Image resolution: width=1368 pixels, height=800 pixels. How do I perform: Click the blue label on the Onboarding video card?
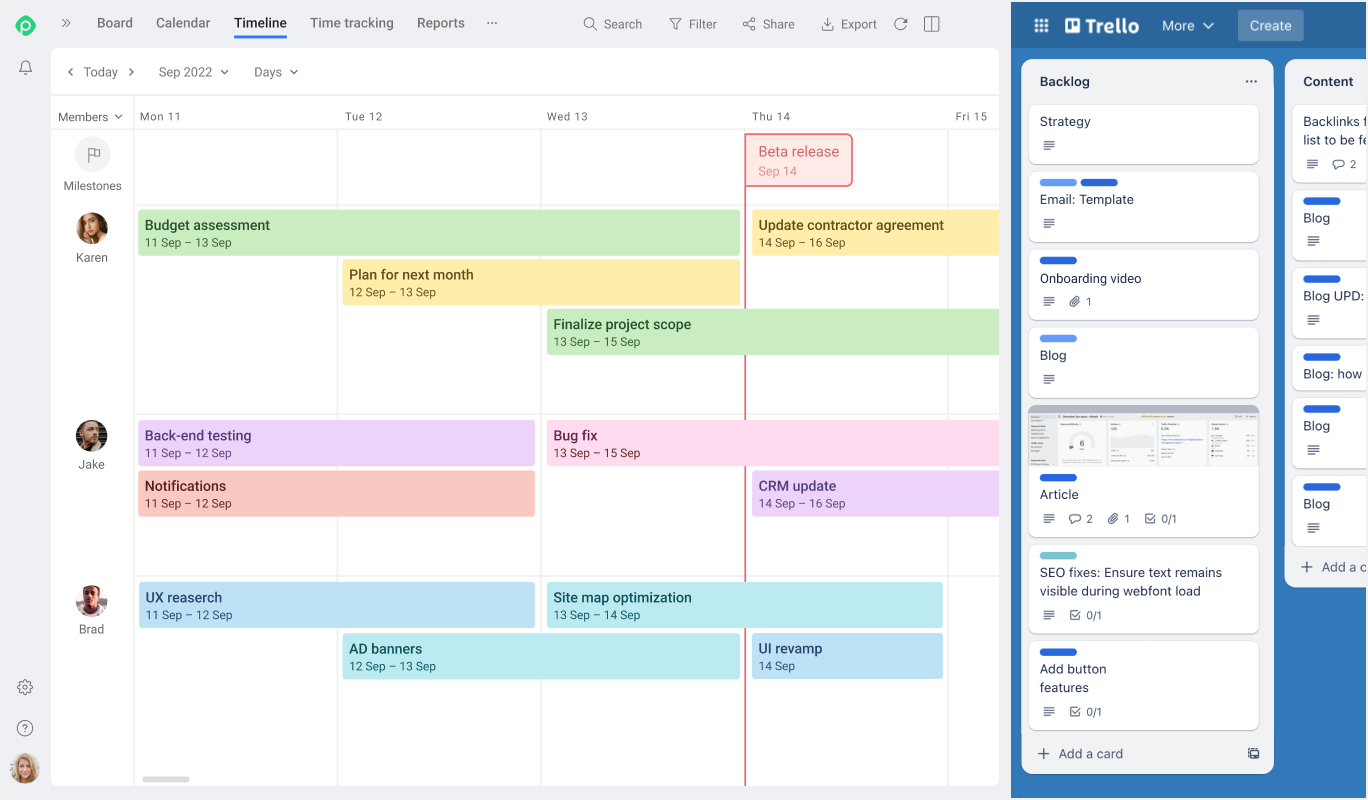(1058, 260)
